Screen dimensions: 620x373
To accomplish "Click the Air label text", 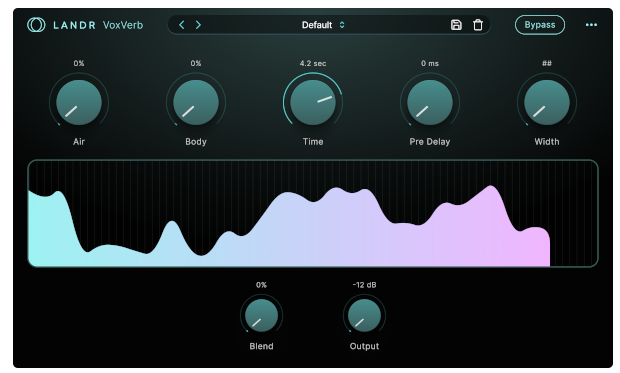I will (79, 142).
